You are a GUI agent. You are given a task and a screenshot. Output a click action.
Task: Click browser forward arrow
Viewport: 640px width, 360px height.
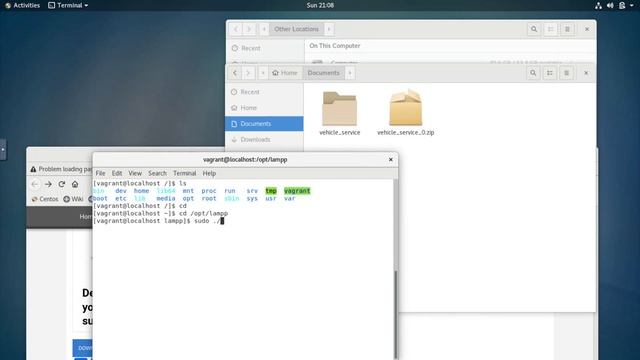pyautogui.click(x=48, y=184)
